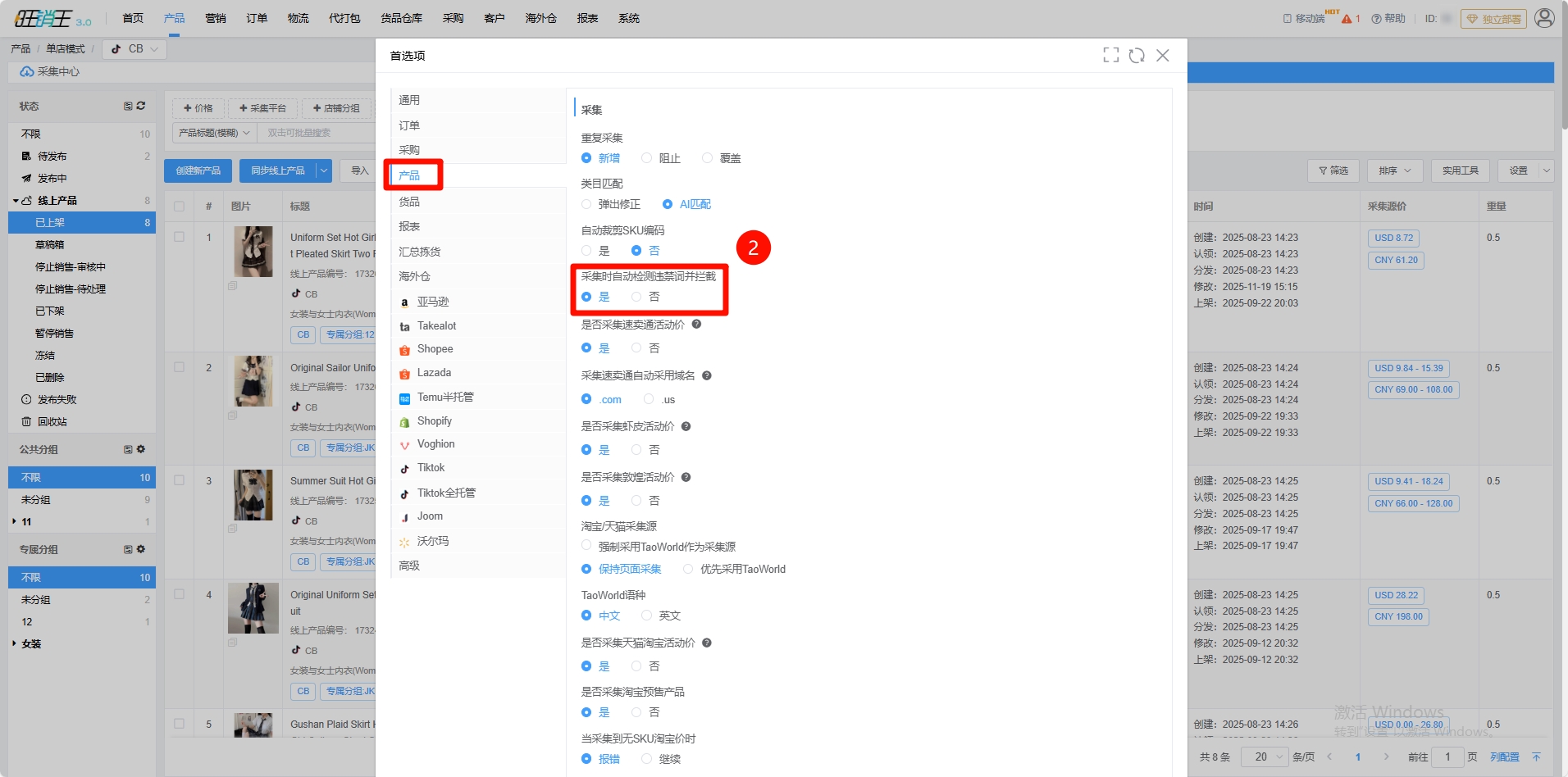Click the 创建新产品 button
1568x777 pixels.
pos(198,170)
